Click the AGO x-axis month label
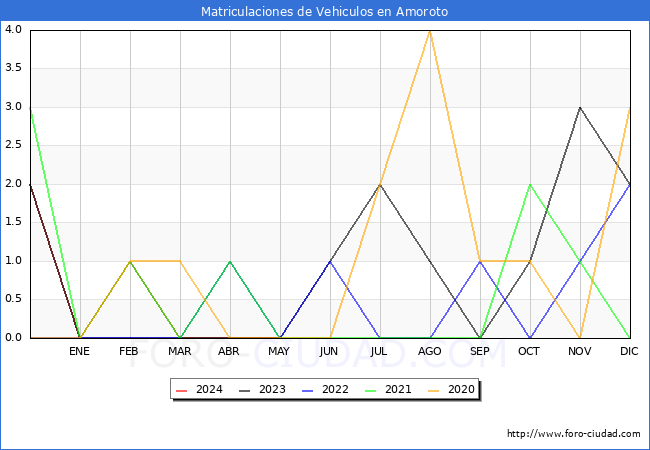The width and height of the screenshot is (650, 450). click(430, 352)
